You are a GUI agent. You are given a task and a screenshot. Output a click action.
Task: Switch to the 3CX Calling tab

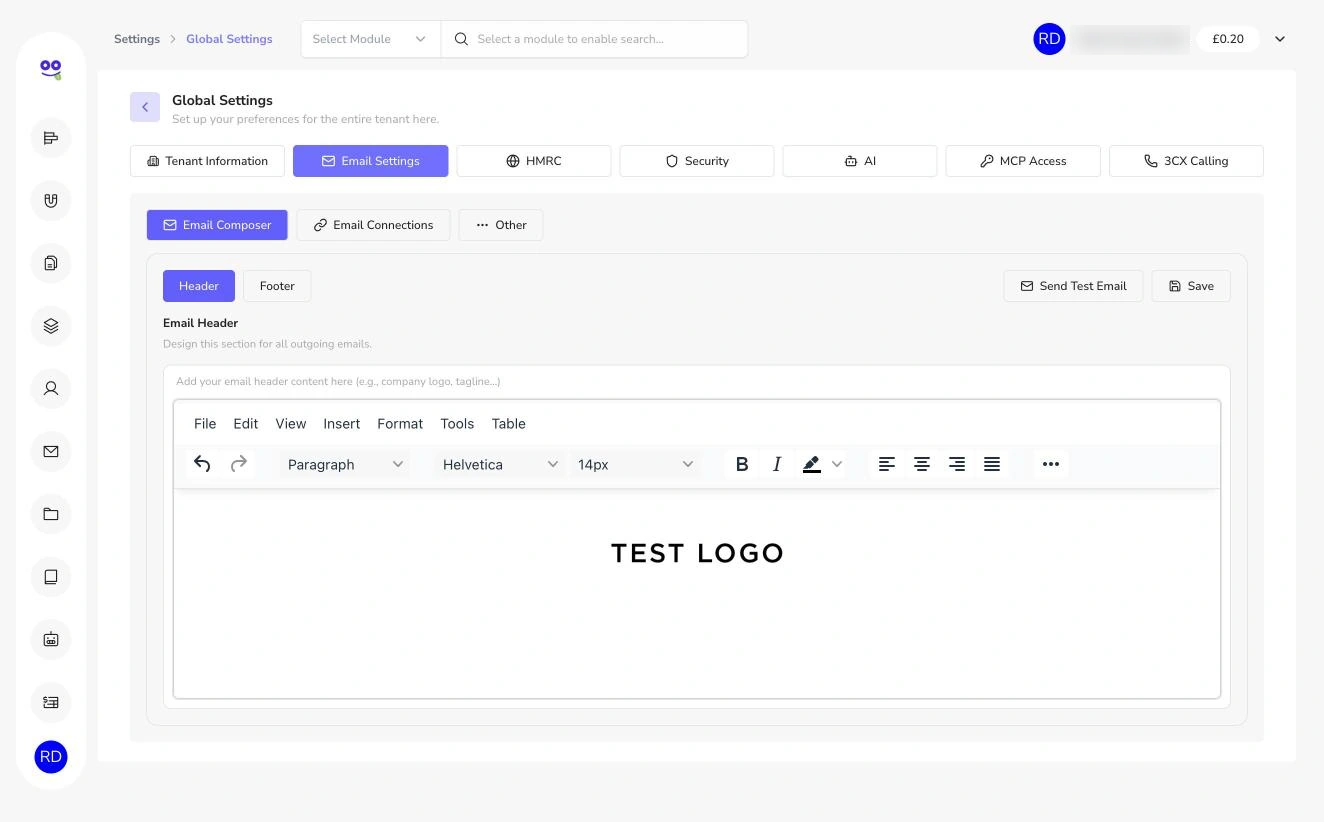(x=1186, y=161)
